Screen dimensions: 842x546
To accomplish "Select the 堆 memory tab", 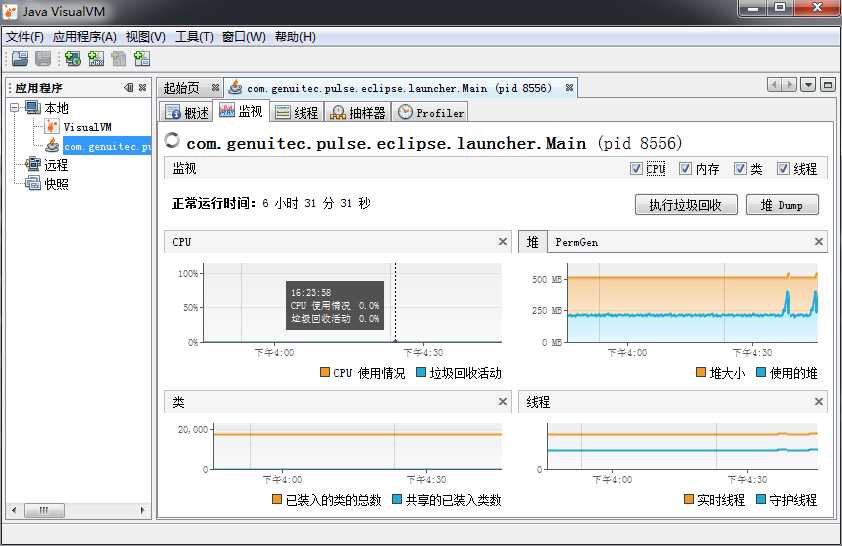I will pyautogui.click(x=533, y=242).
